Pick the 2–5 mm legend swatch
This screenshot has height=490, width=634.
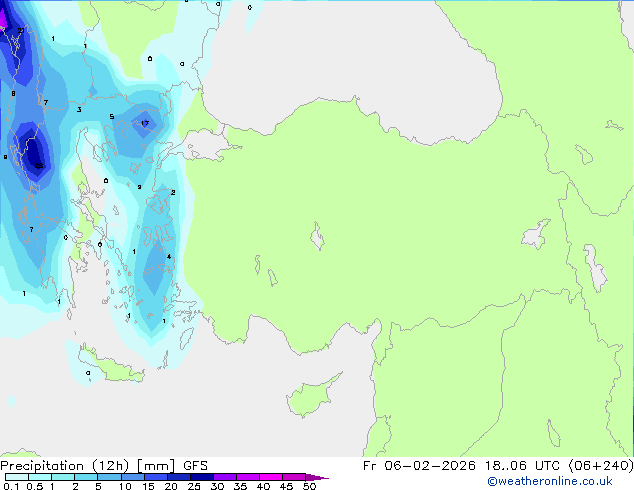86,477
